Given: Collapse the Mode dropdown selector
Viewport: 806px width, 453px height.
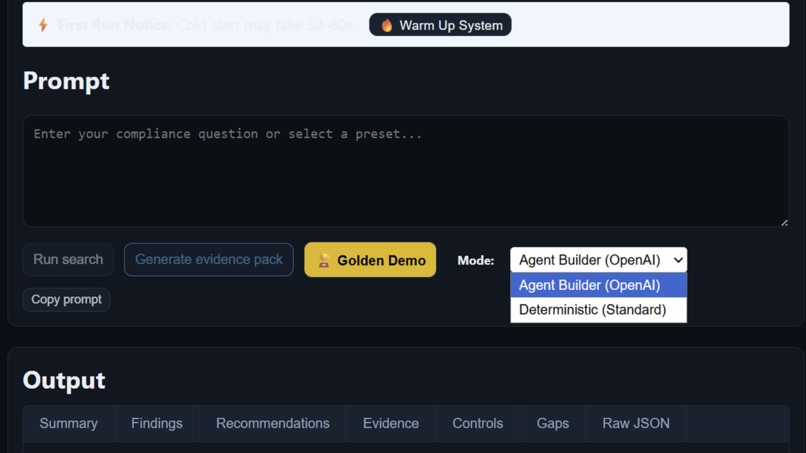Looking at the screenshot, I should coord(598,260).
